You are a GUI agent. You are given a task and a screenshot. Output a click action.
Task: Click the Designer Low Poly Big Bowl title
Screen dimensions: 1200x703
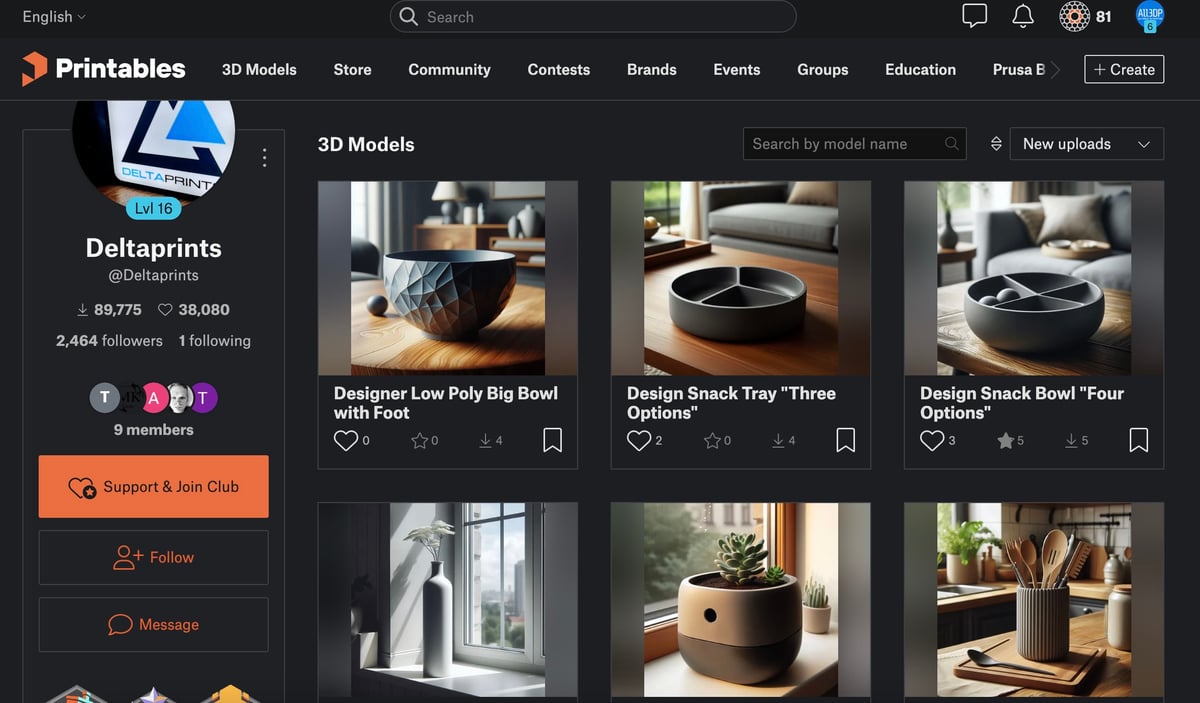click(446, 403)
